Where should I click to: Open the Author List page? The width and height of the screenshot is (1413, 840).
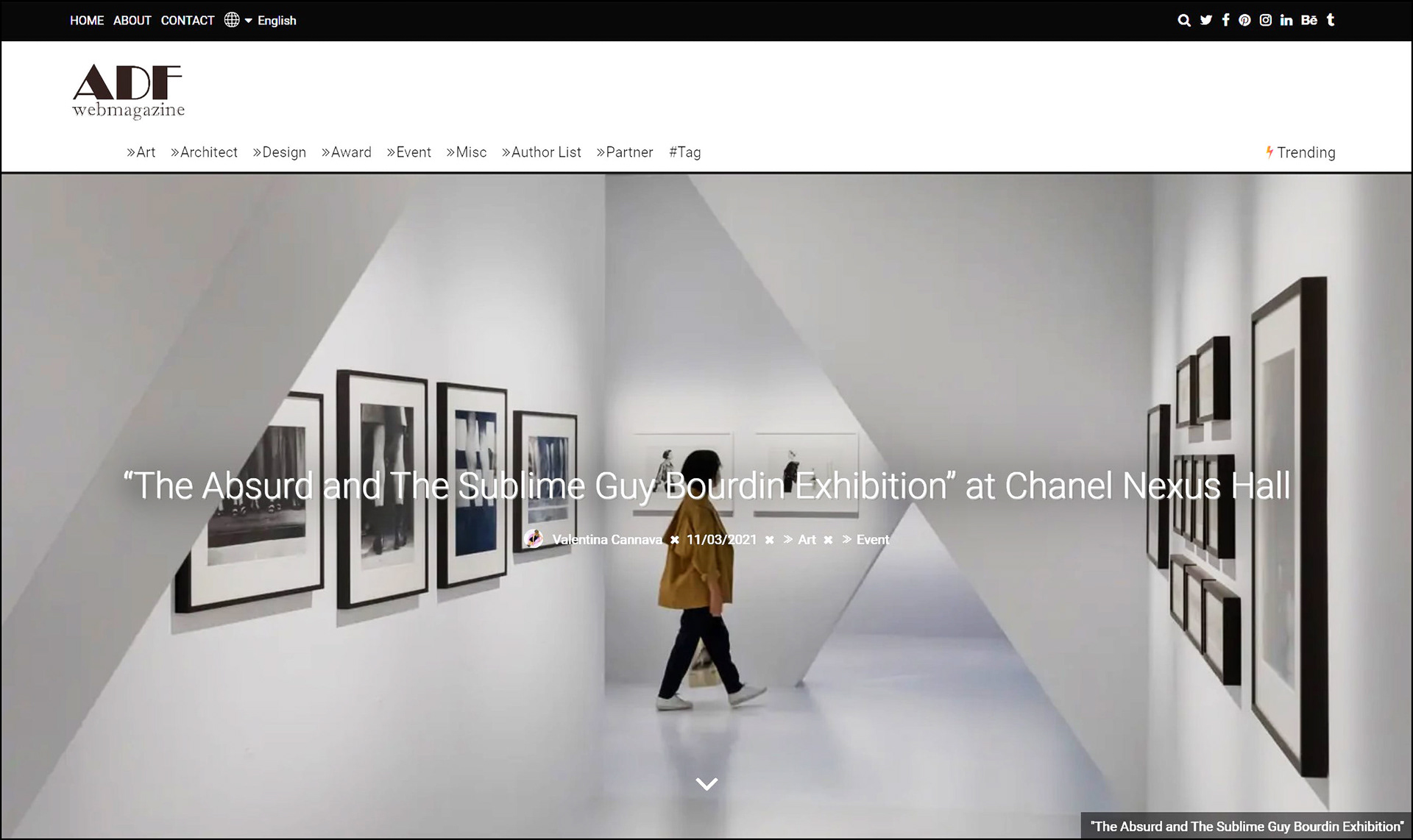541,152
